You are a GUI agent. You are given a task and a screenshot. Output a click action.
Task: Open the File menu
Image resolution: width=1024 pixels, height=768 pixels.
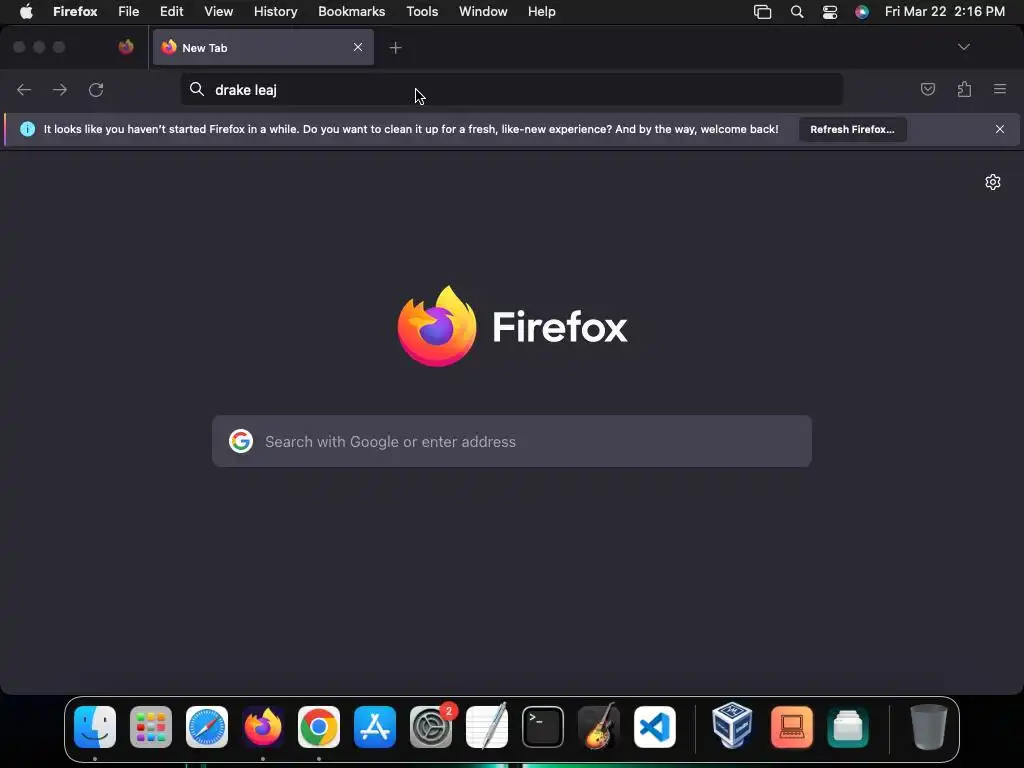tap(129, 12)
